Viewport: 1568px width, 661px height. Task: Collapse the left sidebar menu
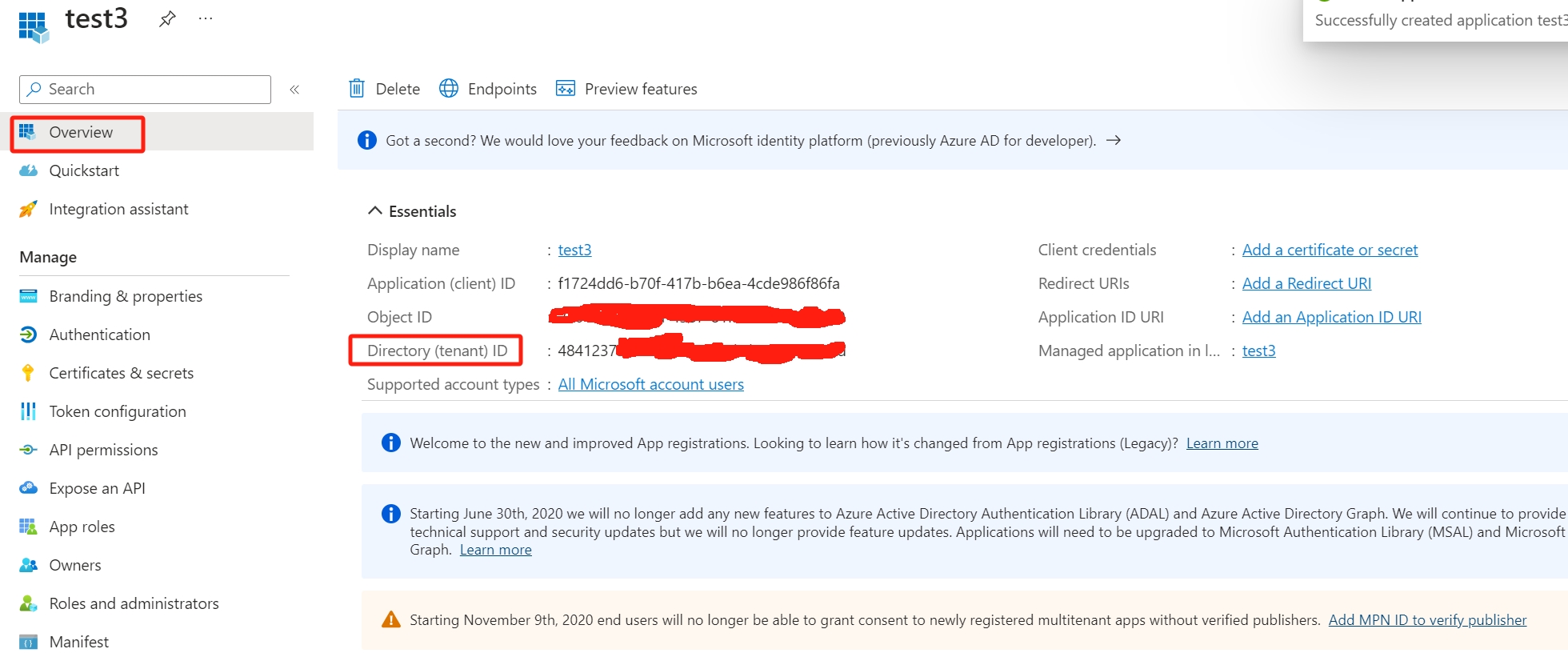point(294,90)
